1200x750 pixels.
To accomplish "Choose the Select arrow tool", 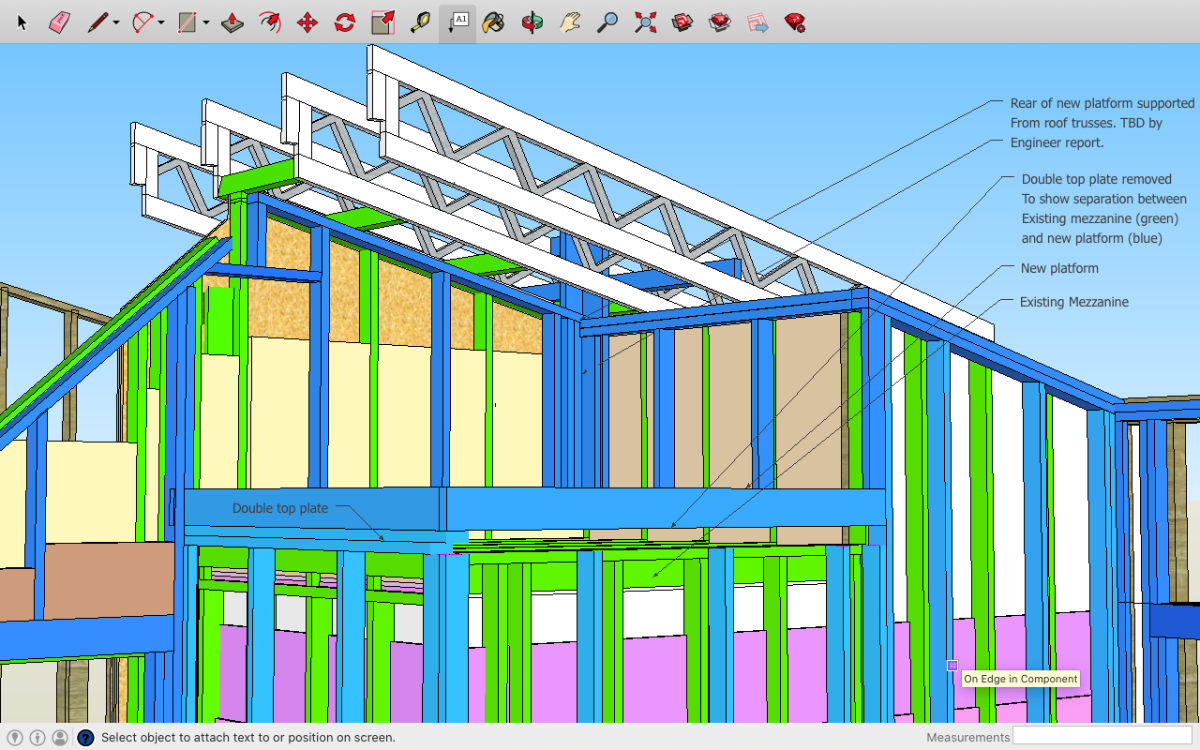I will 22,22.
